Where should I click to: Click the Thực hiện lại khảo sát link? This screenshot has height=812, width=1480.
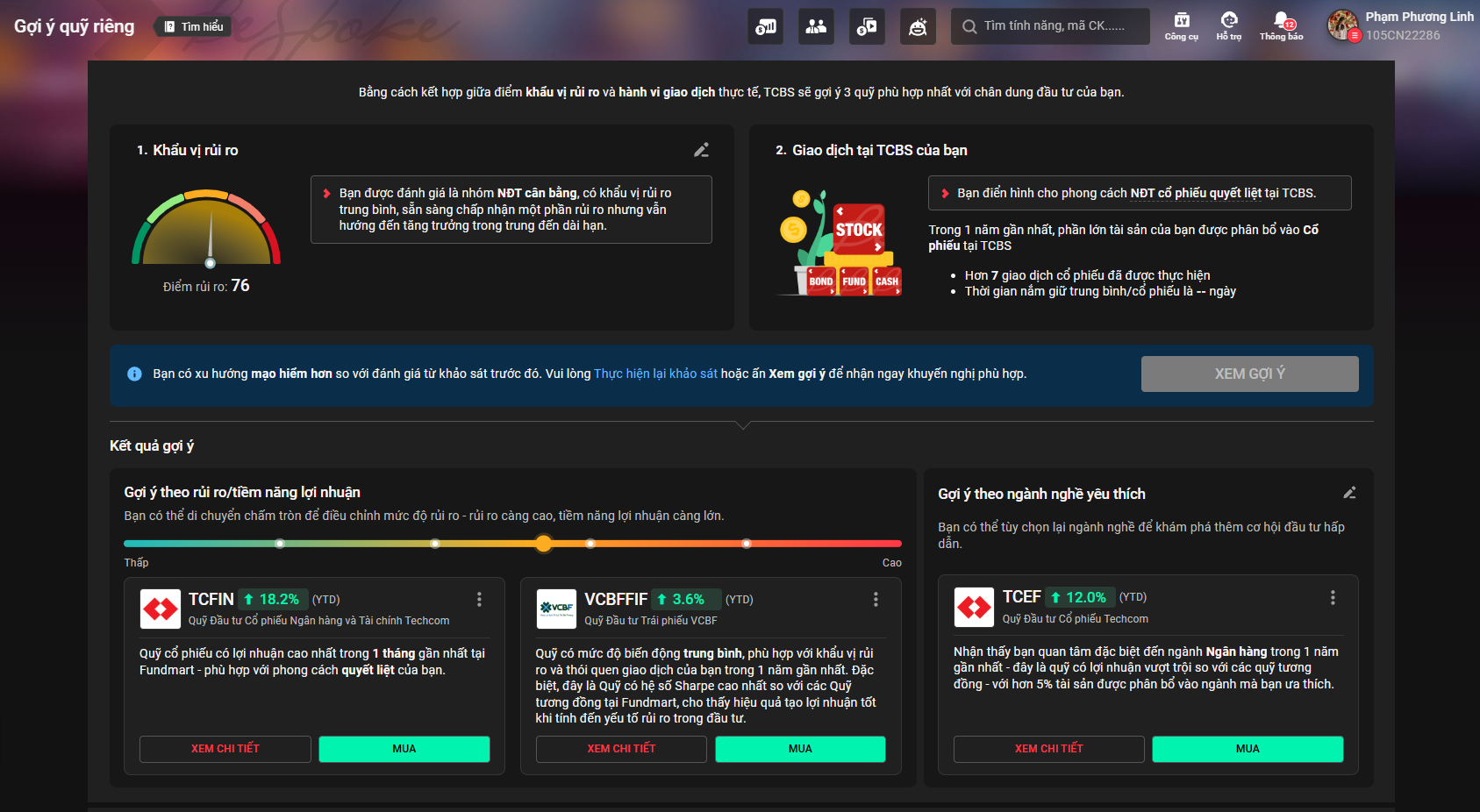pyautogui.click(x=655, y=374)
